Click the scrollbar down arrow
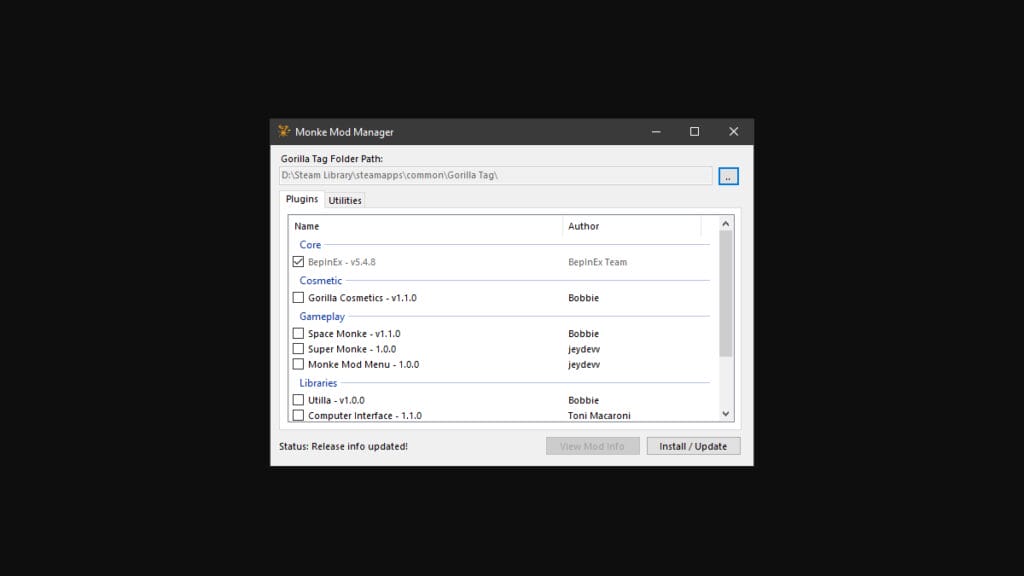Image resolution: width=1024 pixels, height=576 pixels. pyautogui.click(x=725, y=413)
